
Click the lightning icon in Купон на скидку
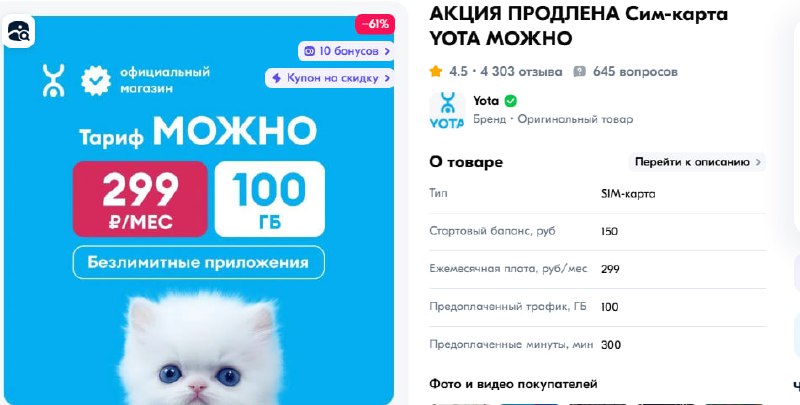click(277, 78)
